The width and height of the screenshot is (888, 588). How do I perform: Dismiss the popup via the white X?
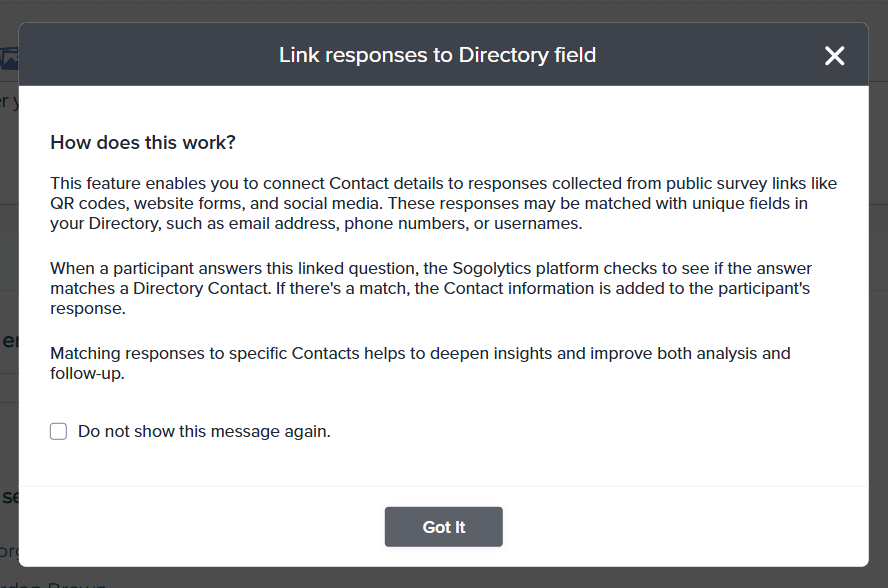coord(834,56)
